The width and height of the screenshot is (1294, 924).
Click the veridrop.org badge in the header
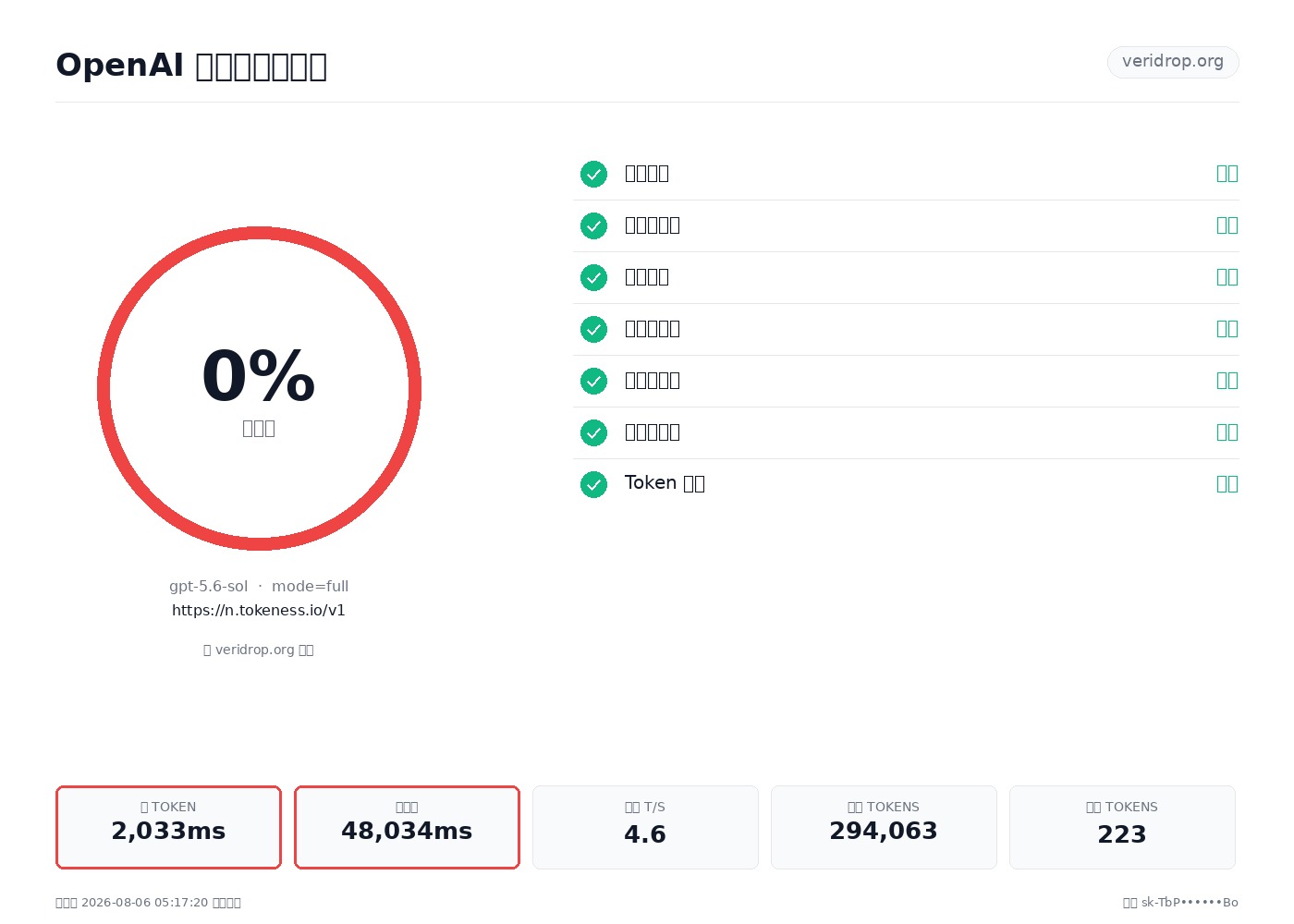(x=1173, y=62)
